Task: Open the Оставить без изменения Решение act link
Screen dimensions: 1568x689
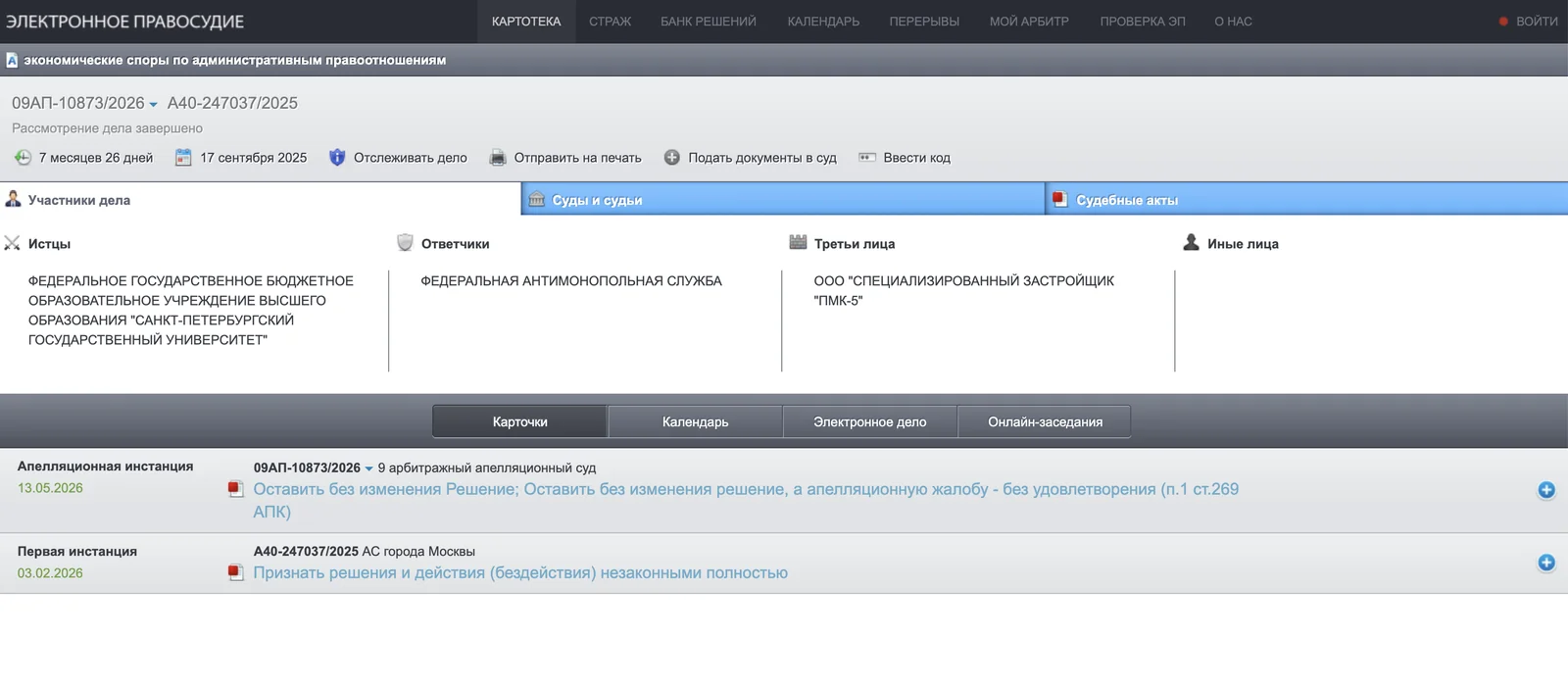Action: pyautogui.click(x=746, y=500)
